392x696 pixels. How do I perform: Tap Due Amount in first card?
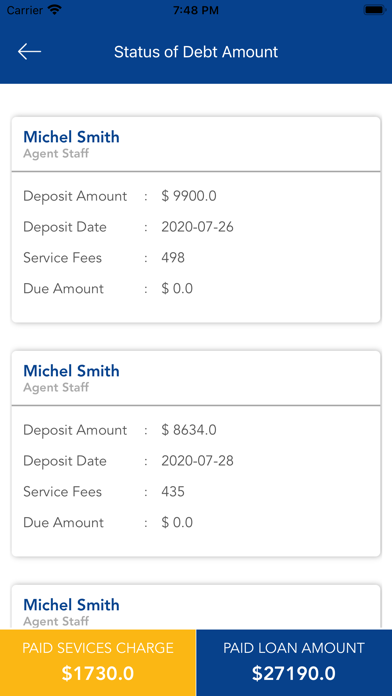click(x=63, y=289)
